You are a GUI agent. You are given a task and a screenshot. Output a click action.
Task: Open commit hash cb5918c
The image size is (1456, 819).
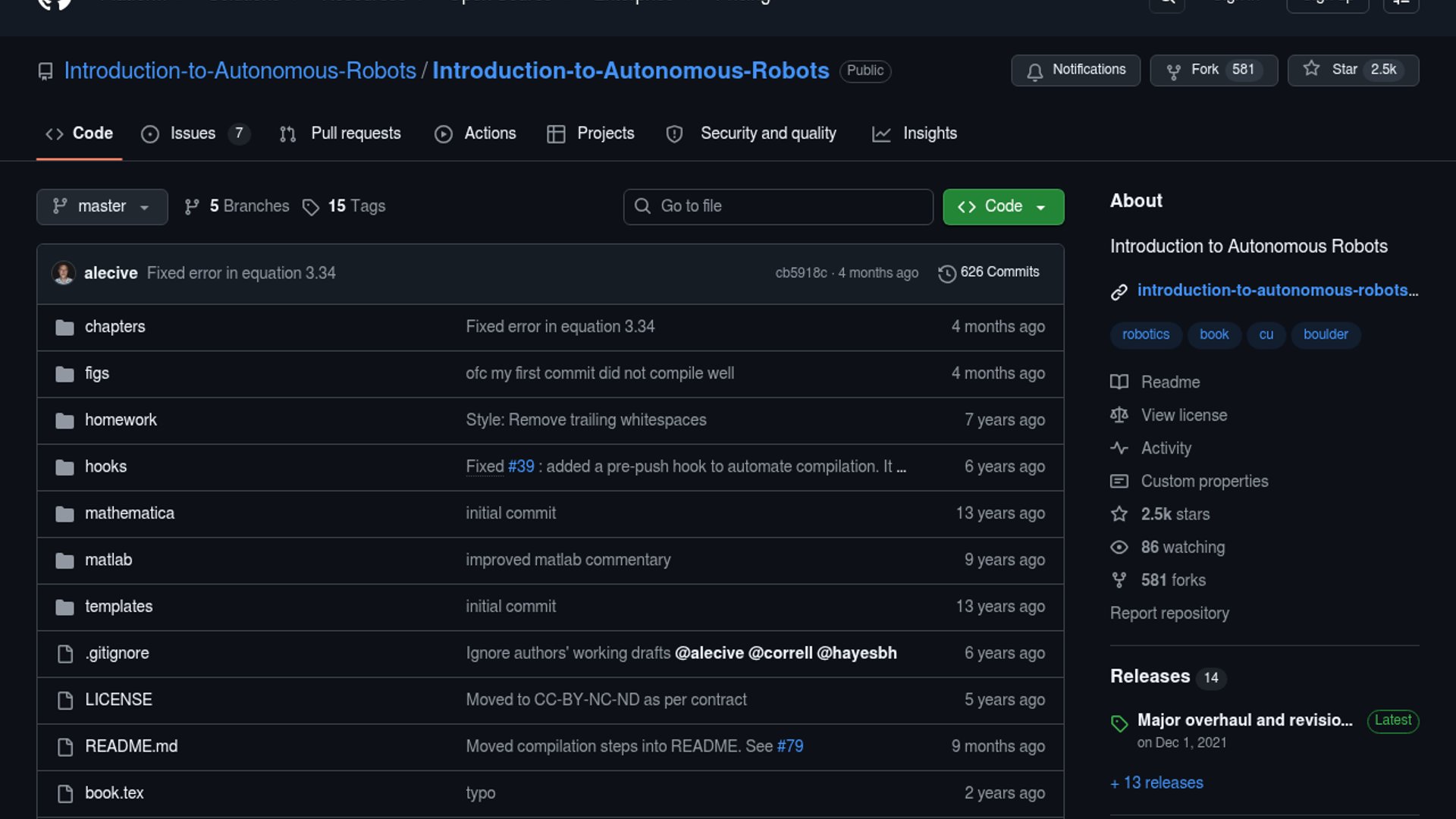tap(801, 273)
